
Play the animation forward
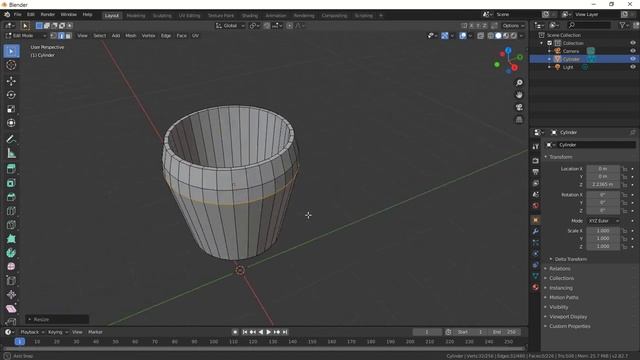click(x=269, y=332)
